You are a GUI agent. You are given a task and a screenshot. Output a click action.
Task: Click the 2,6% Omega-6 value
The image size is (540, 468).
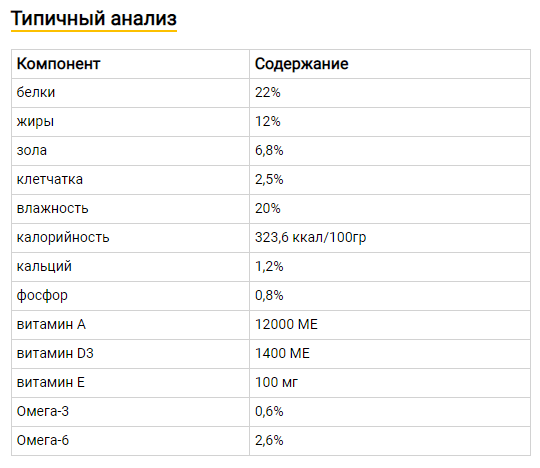tap(269, 440)
